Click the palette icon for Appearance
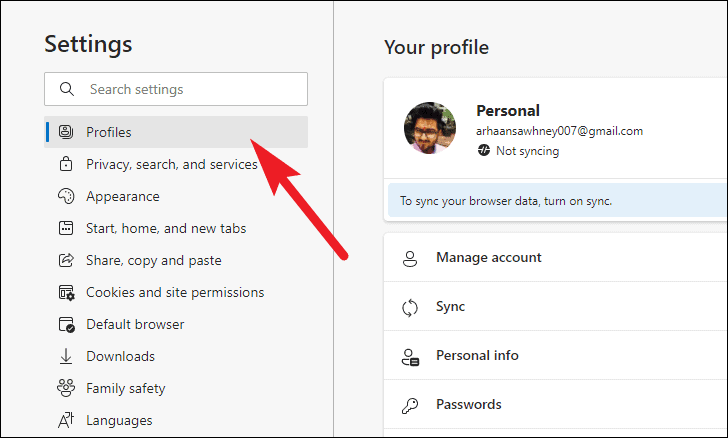Screen dimensions: 728x438 66,196
